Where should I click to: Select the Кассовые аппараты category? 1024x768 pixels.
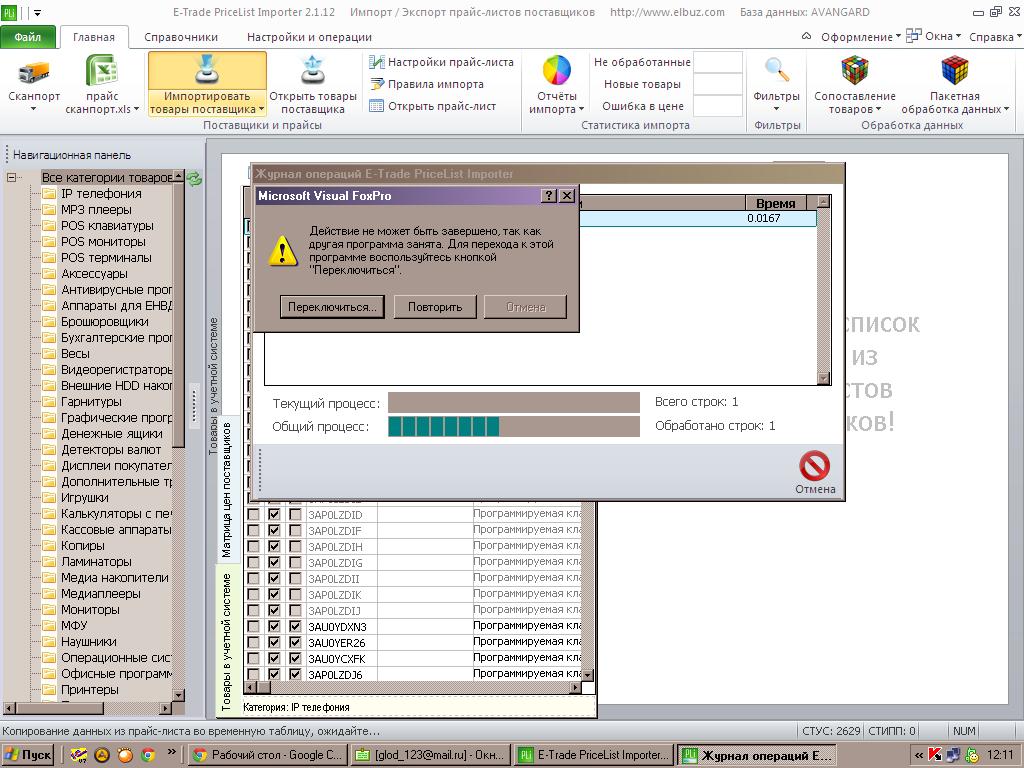[x=116, y=530]
